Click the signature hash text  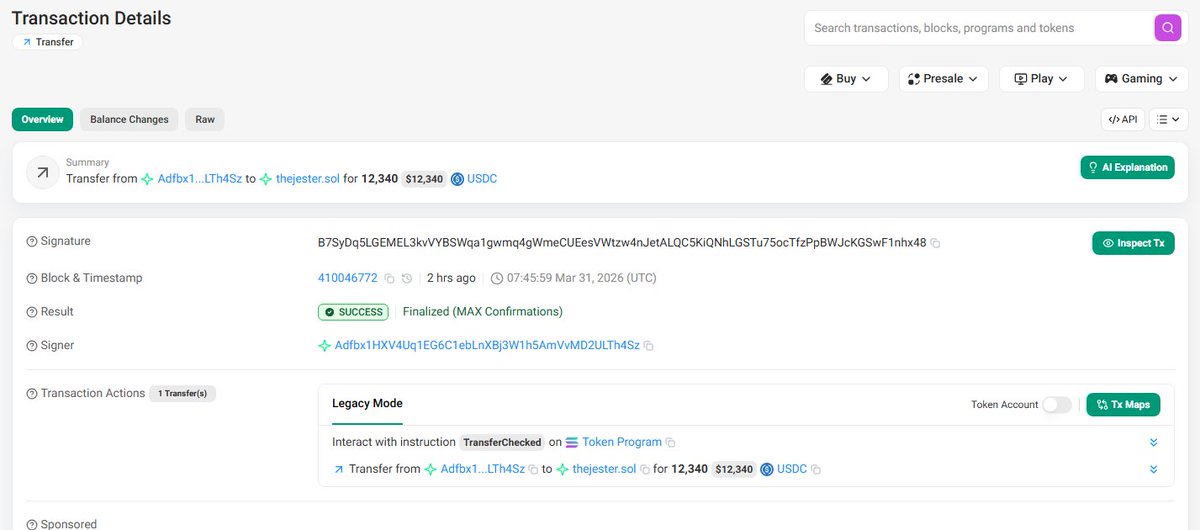point(622,243)
